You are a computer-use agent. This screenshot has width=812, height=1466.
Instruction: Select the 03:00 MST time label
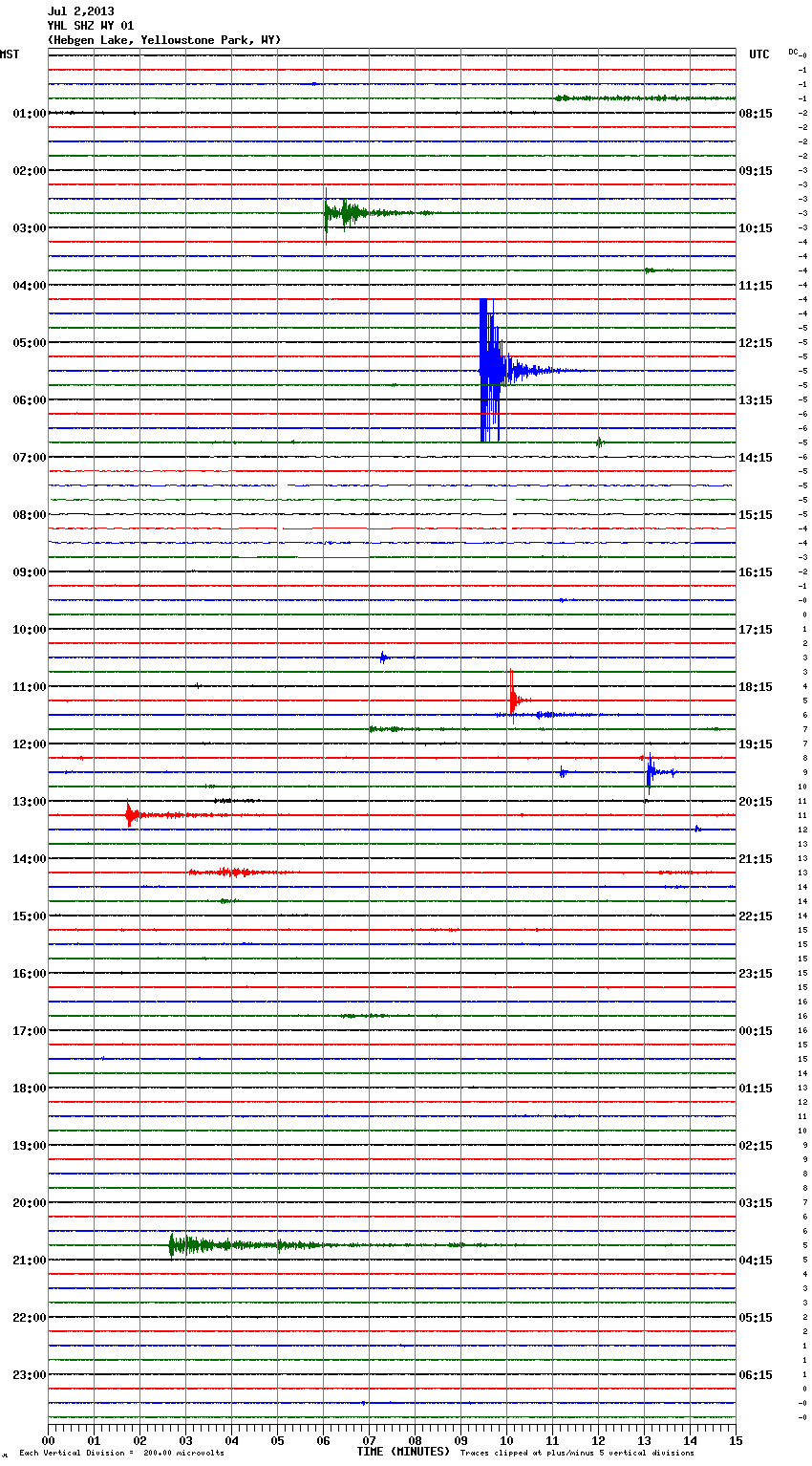pos(30,227)
